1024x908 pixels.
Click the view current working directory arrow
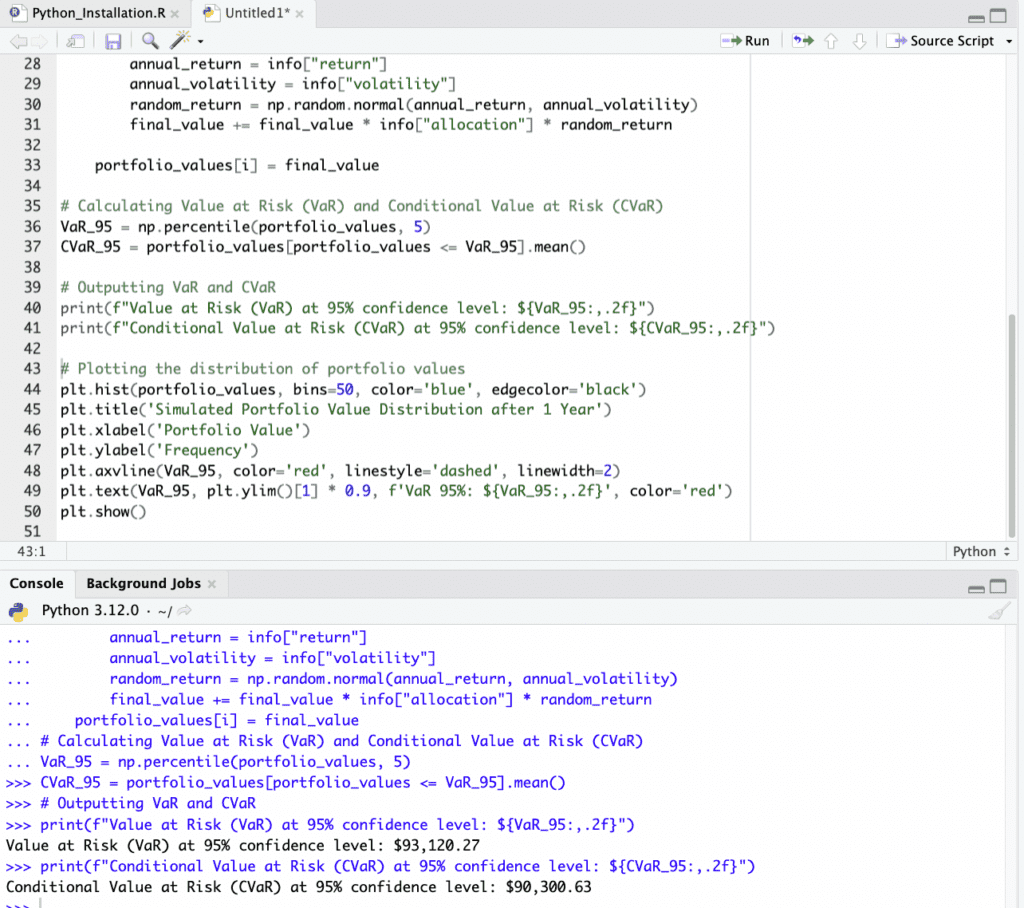(x=184, y=611)
